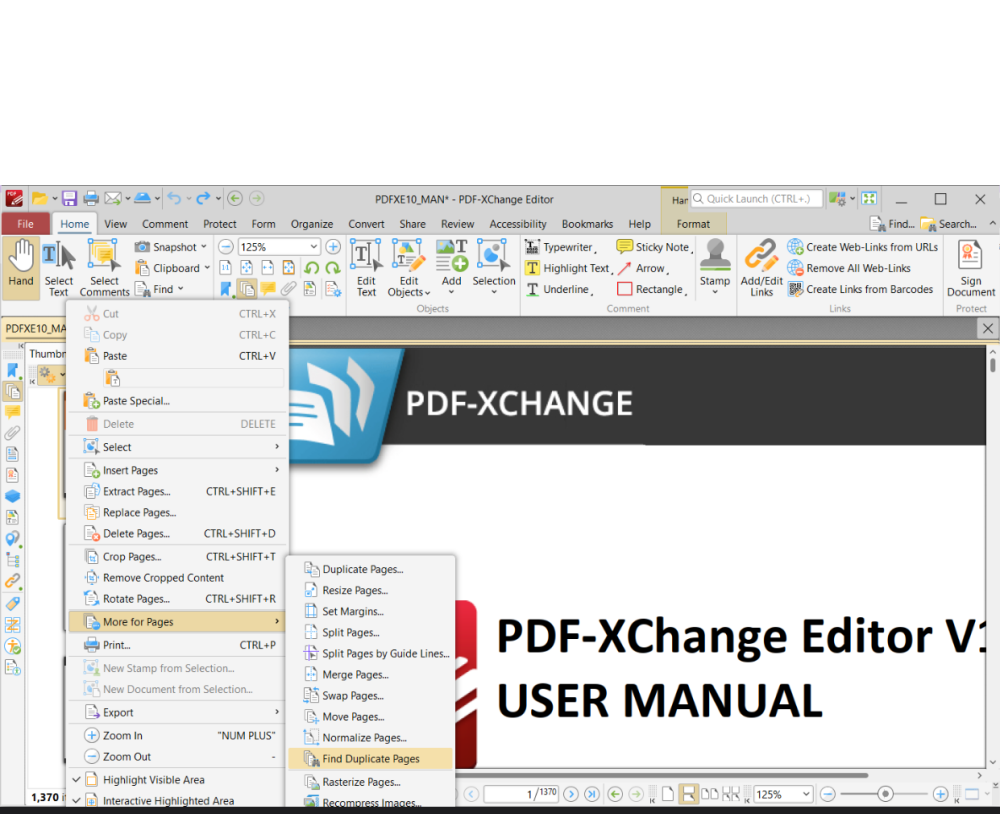Pick the Arrow comment tool
Screen dimensions: 1000x814
coord(642,268)
